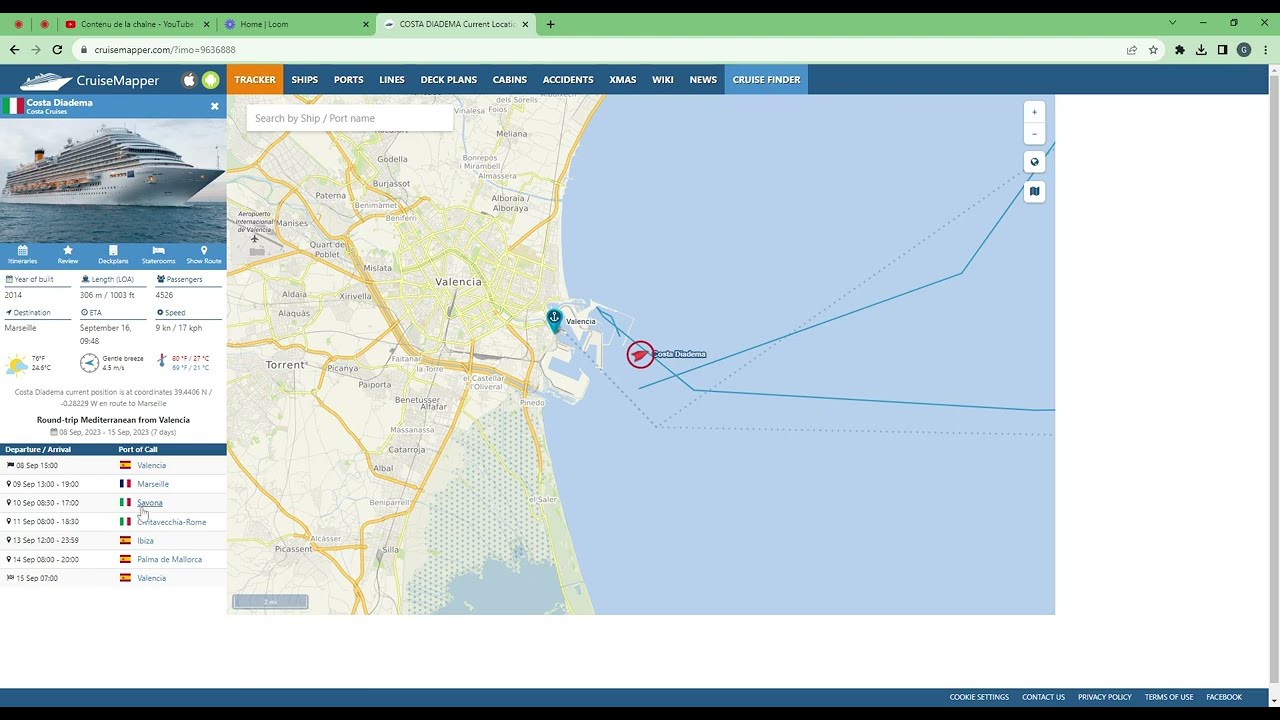Screen dimensions: 1280x720
Task: Click the wind direction compass icon
Action: [x=89, y=362]
